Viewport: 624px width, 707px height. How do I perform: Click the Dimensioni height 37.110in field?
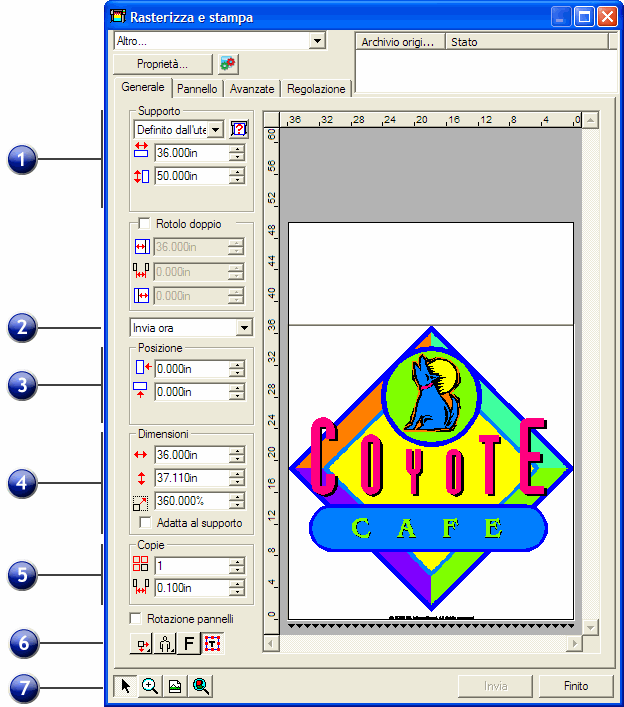(x=191, y=477)
